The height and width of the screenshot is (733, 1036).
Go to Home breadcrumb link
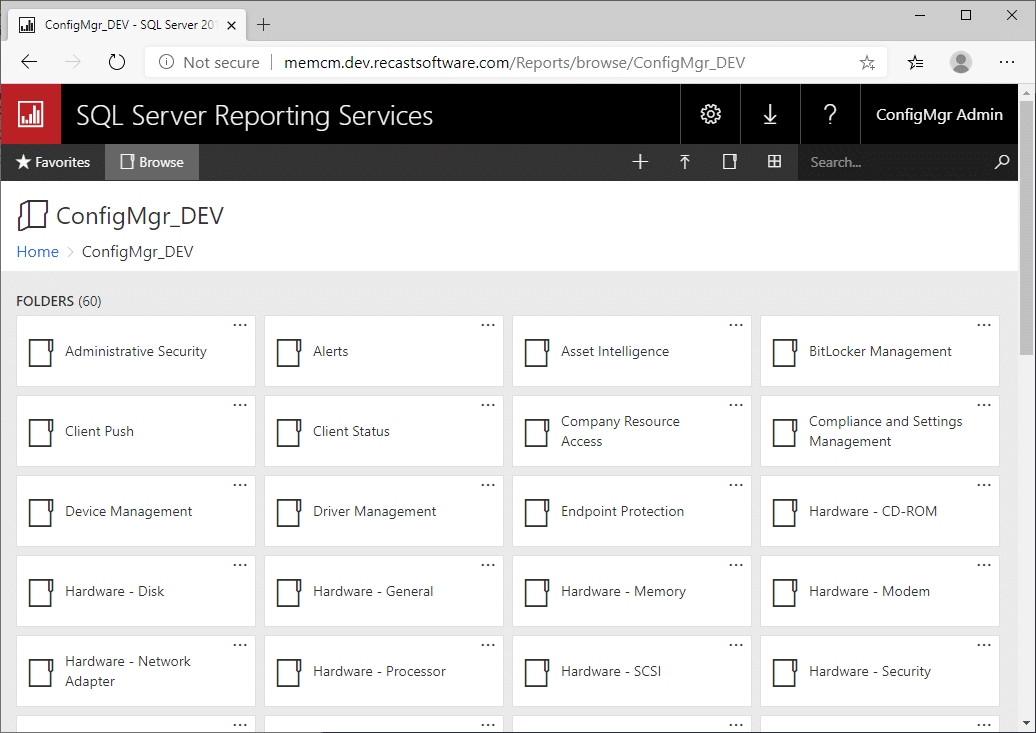tap(37, 252)
